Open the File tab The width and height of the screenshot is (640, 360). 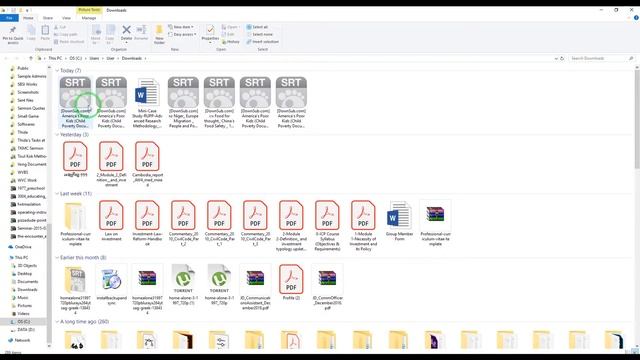pyautogui.click(x=9, y=18)
